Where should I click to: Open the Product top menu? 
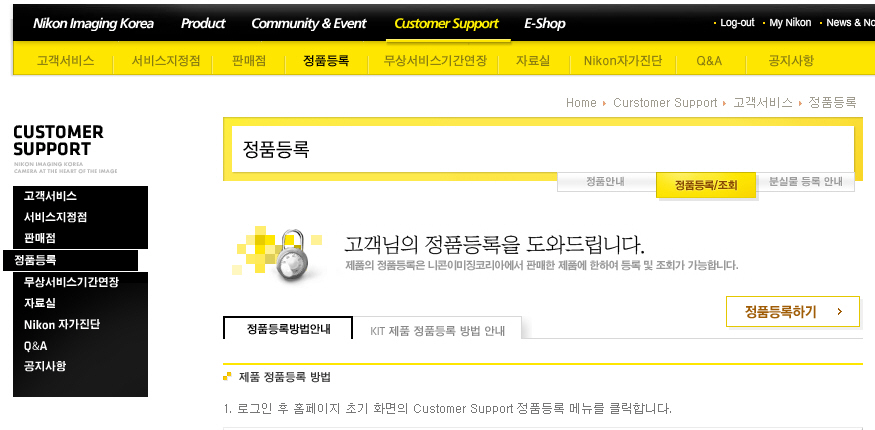point(203,23)
